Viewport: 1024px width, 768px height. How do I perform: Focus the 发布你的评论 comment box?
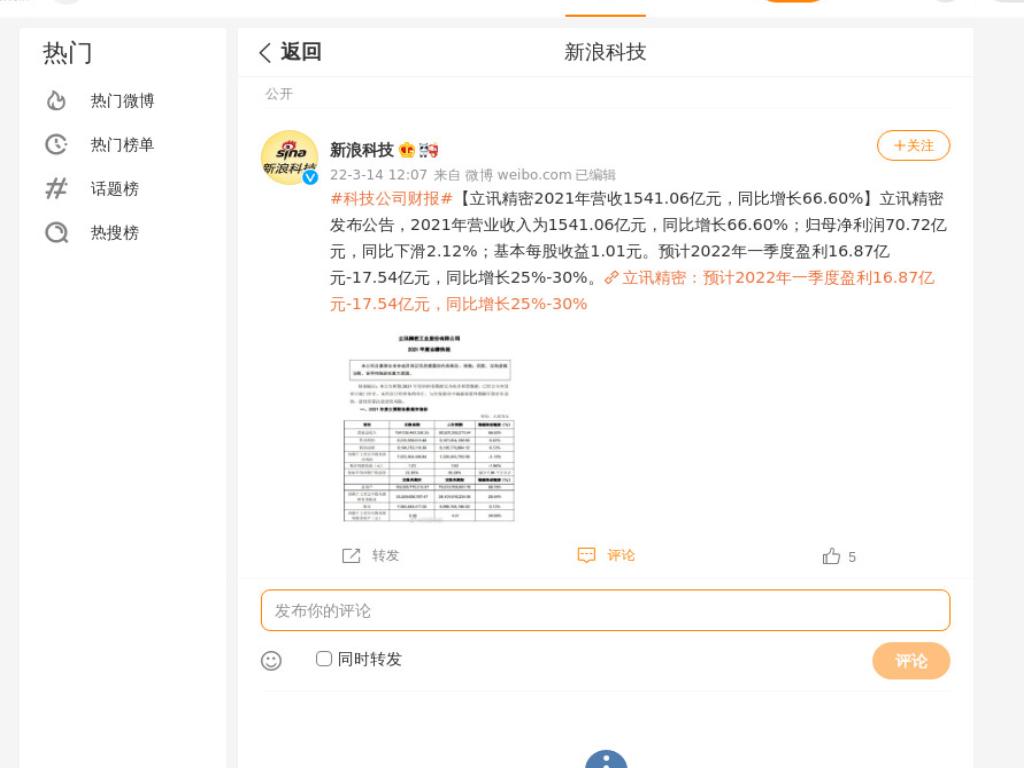(605, 611)
